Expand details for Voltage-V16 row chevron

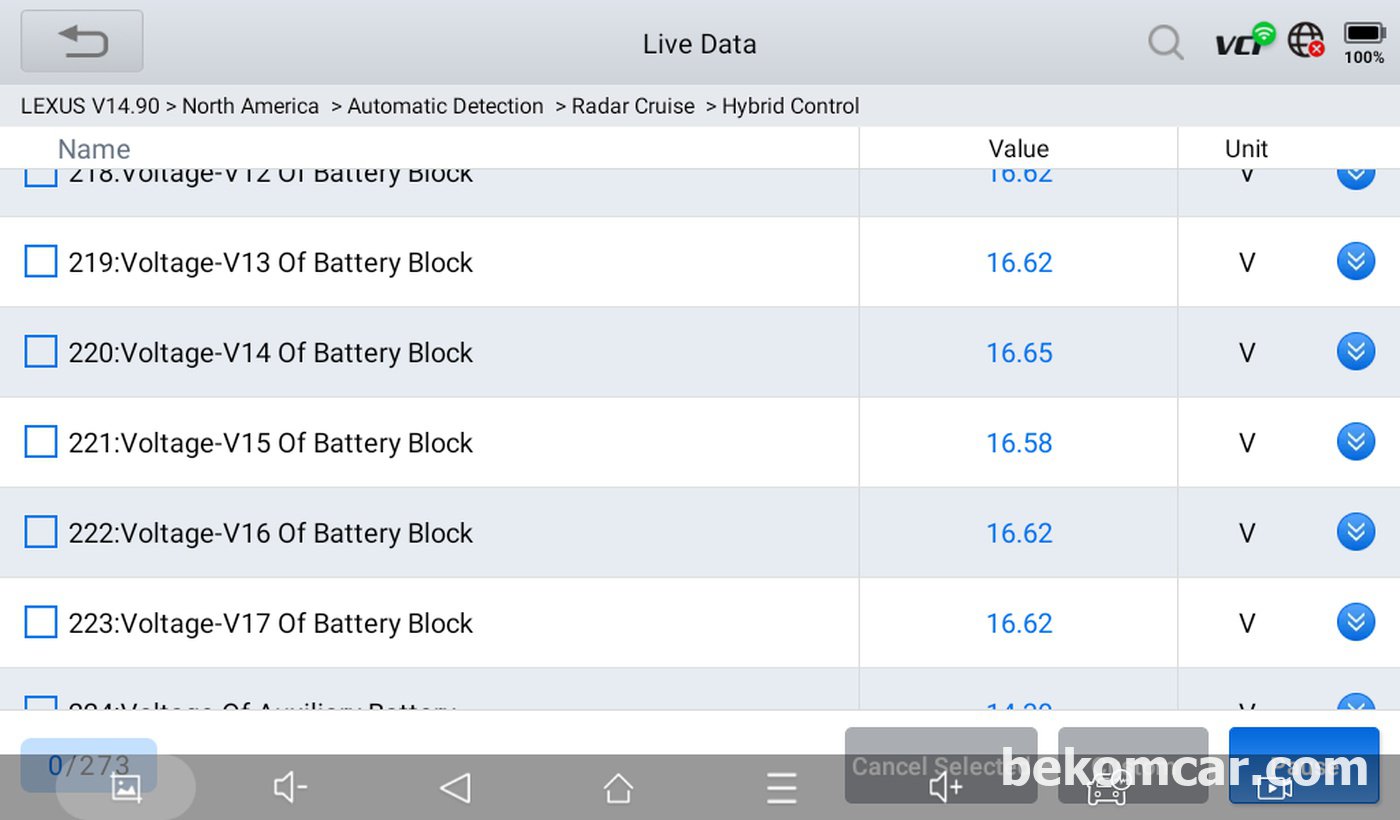pyautogui.click(x=1356, y=532)
